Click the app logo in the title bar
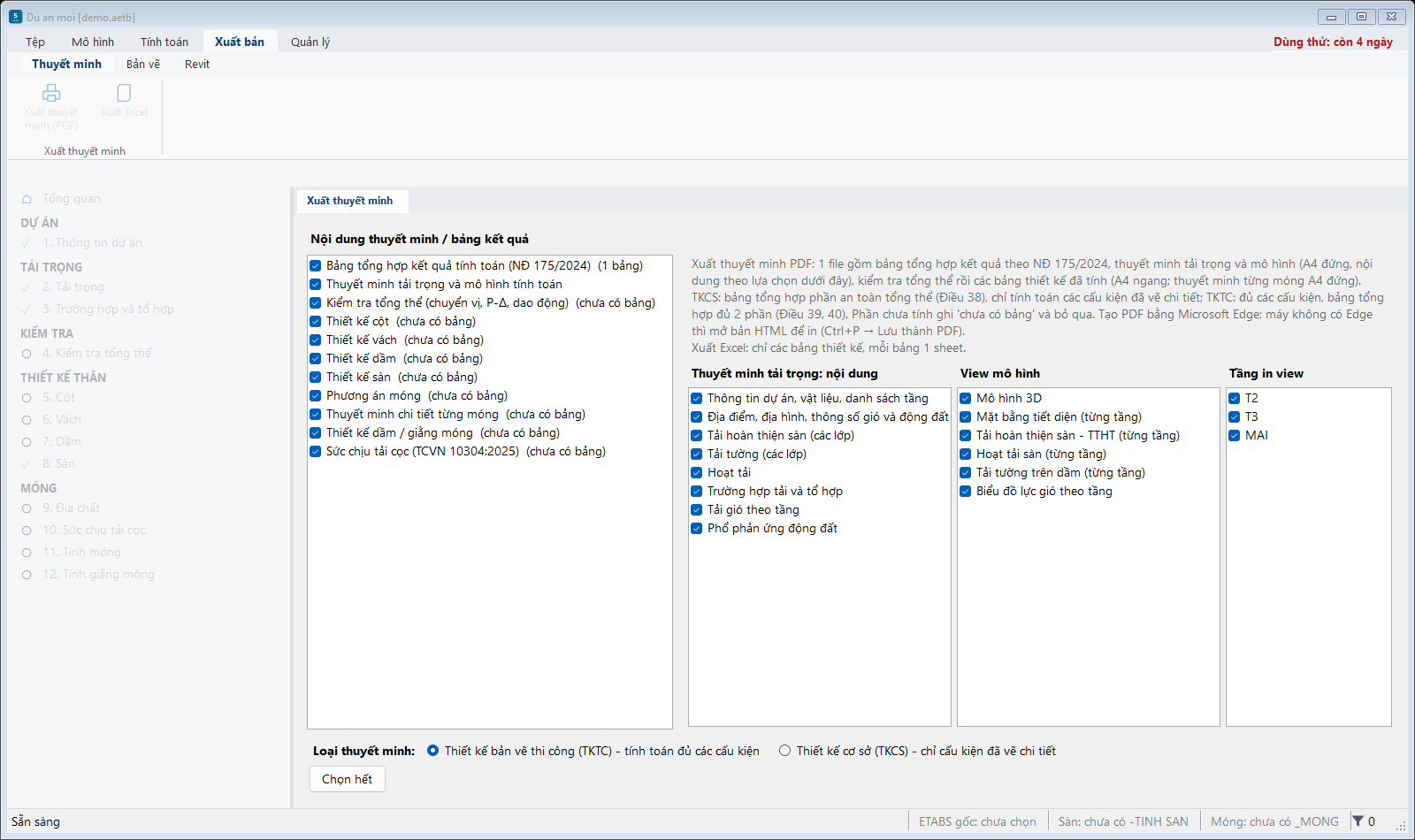This screenshot has width=1415, height=840. pyautogui.click(x=15, y=17)
